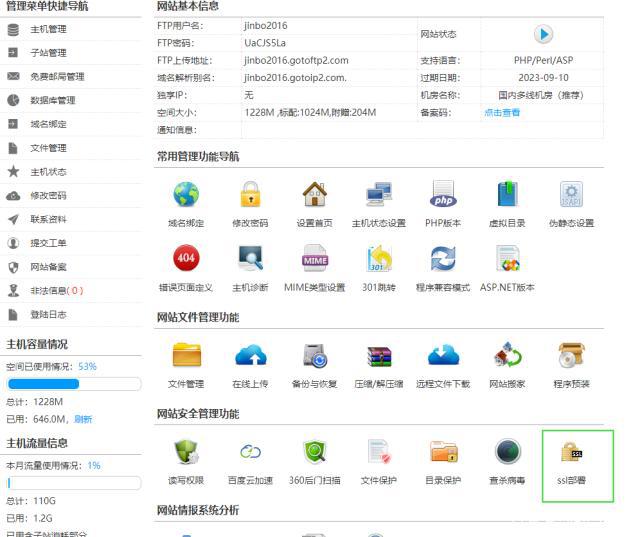The image size is (640, 537).
Task: Open ASP.NET版本 icon
Action: 507,258
